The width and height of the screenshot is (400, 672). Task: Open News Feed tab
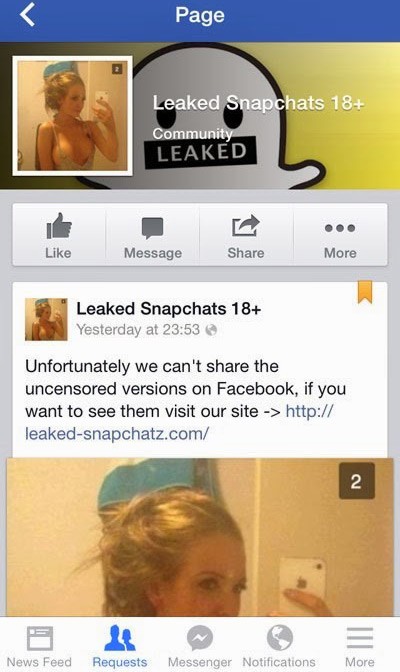[x=39, y=646]
